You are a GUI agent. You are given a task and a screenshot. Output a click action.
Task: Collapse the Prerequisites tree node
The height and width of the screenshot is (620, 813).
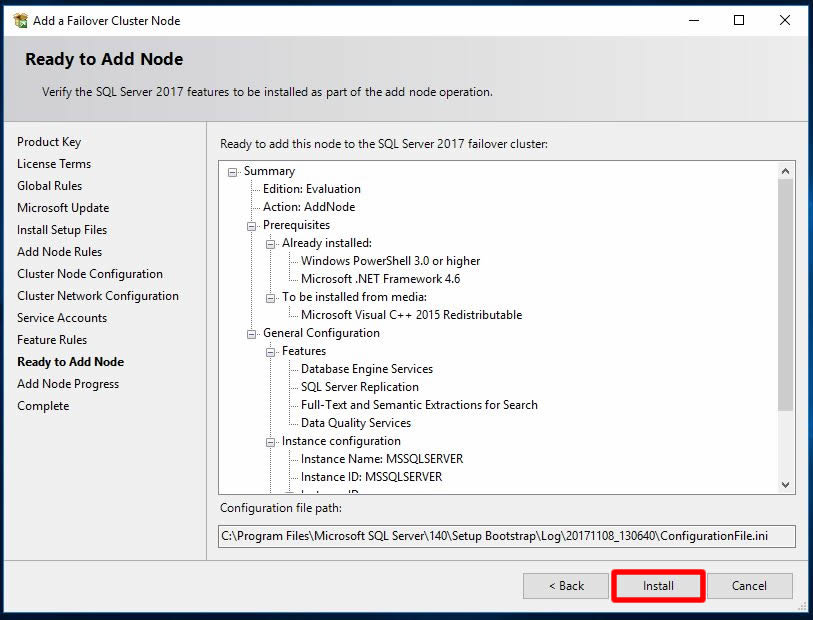click(252, 226)
